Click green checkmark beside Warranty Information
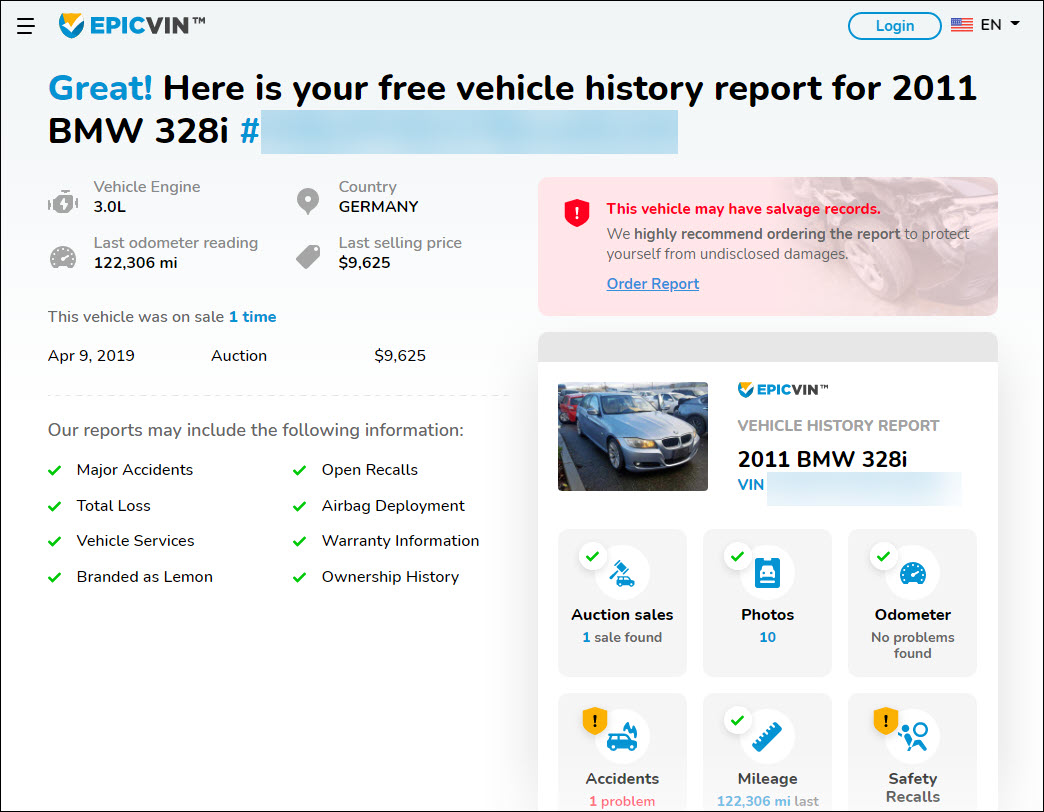 coord(300,542)
